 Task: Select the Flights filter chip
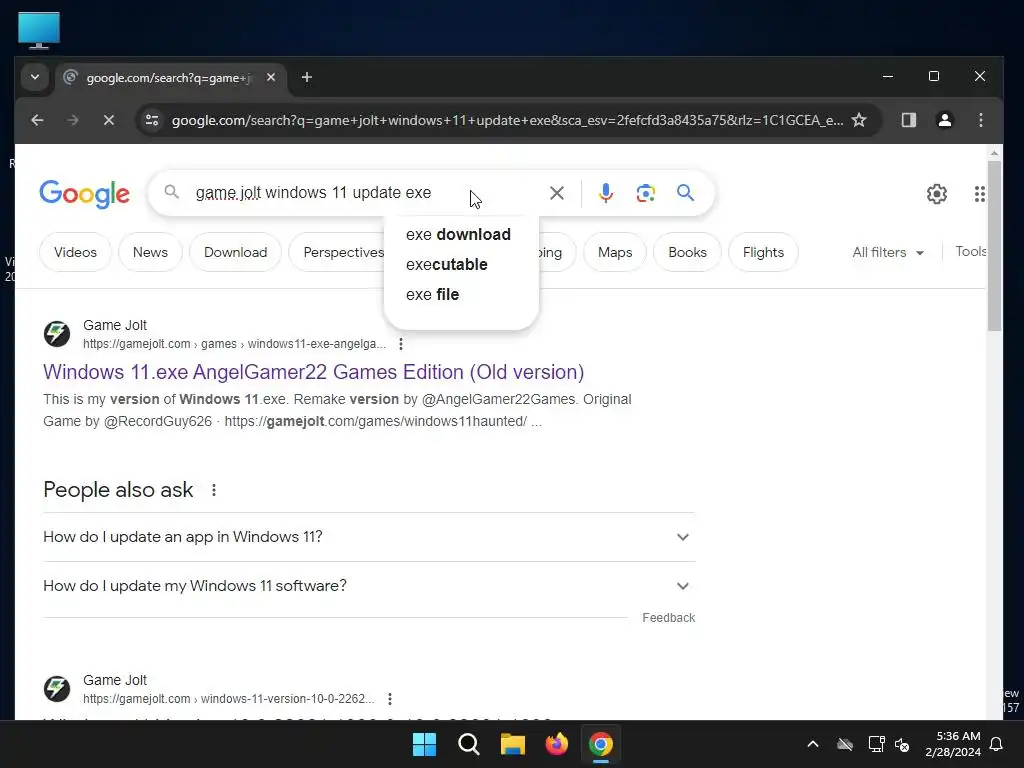(x=763, y=252)
